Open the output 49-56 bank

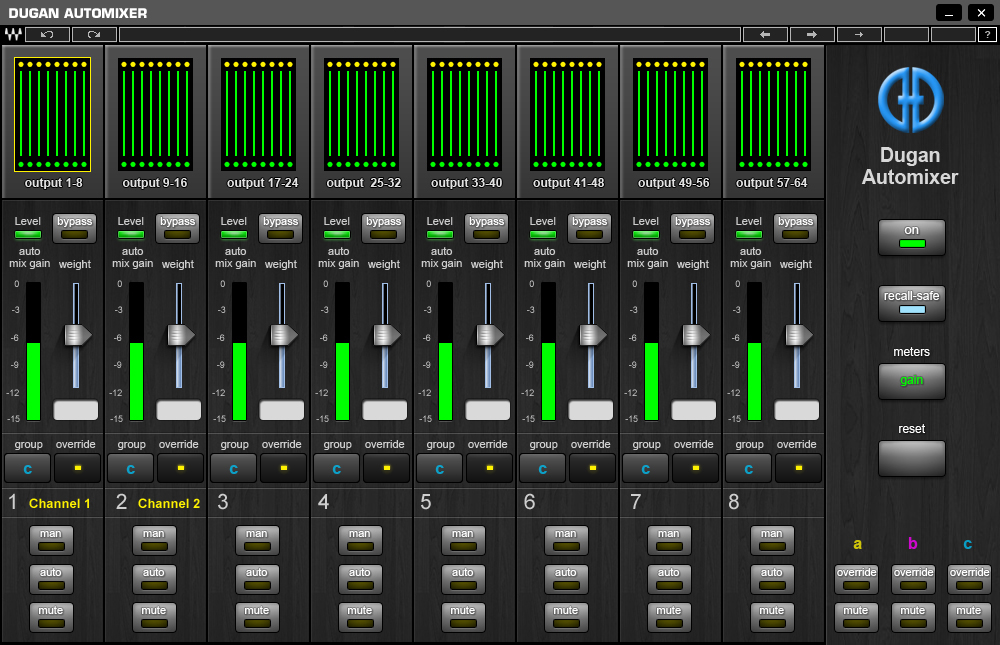coord(670,115)
